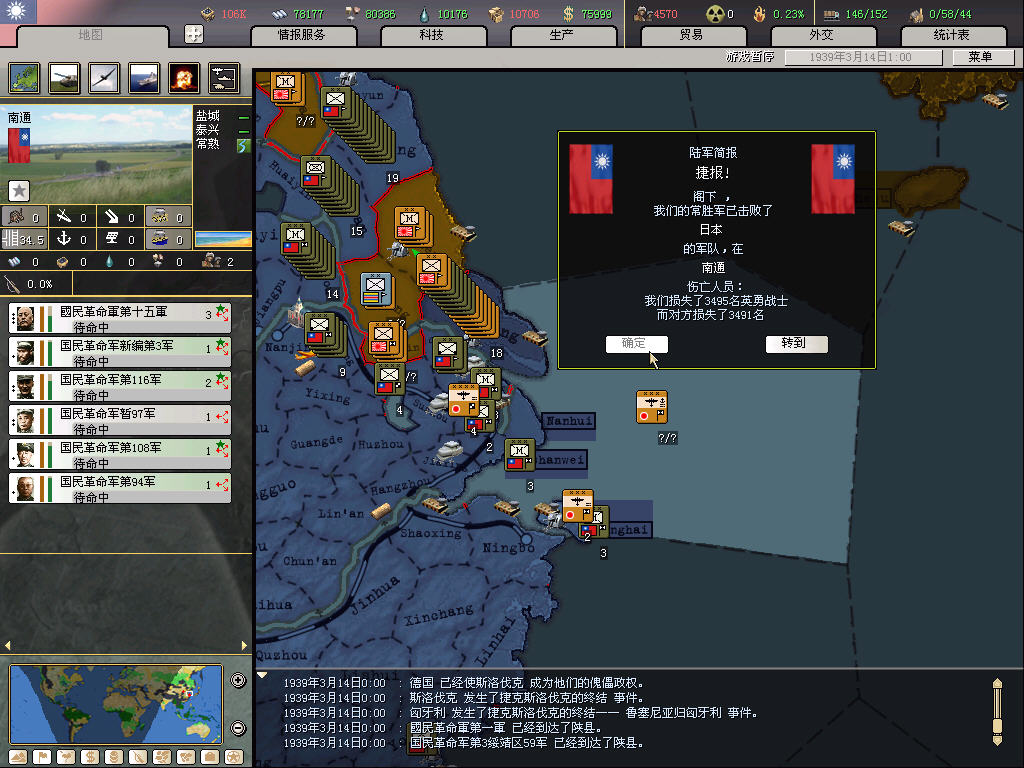Switch to diplomatic map mode (briefcase button)

(210, 757)
